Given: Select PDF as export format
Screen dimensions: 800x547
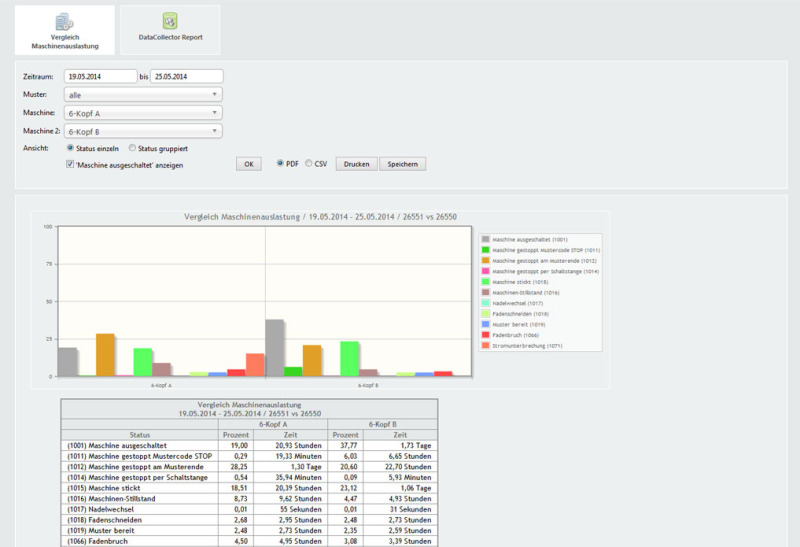Looking at the screenshot, I should pyautogui.click(x=280, y=163).
